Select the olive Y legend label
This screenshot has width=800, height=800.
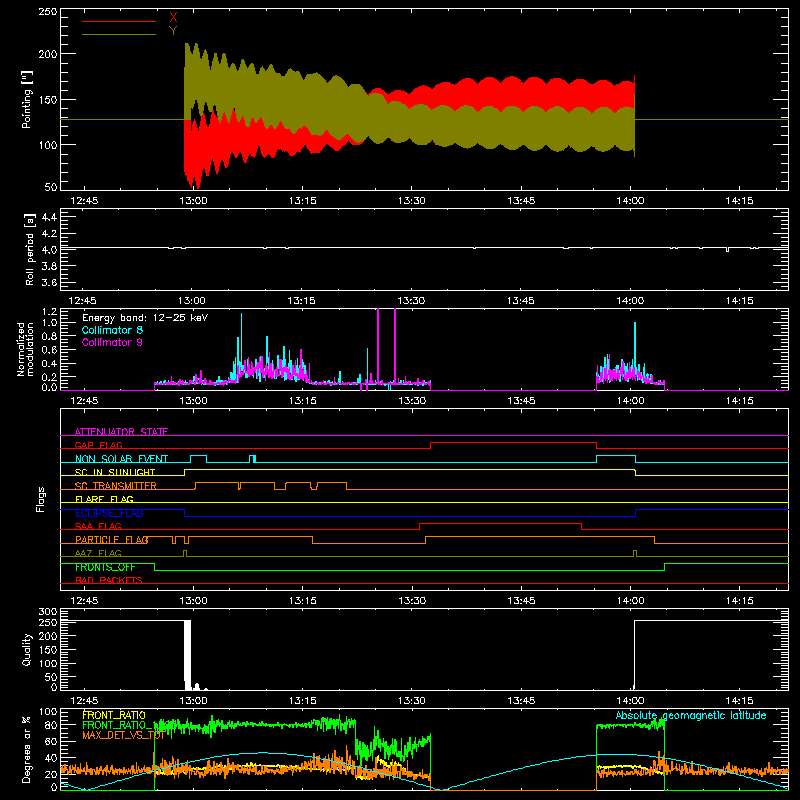pos(173,31)
